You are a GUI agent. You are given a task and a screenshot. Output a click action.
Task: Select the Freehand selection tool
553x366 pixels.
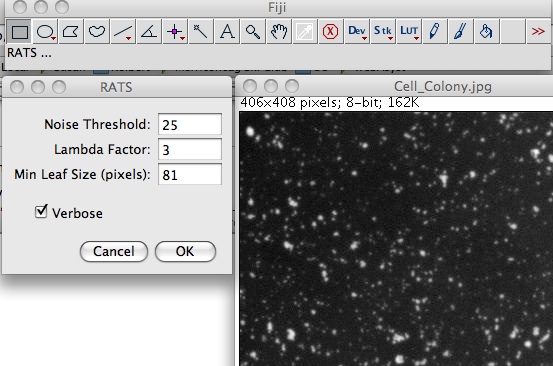pyautogui.click(x=97, y=32)
